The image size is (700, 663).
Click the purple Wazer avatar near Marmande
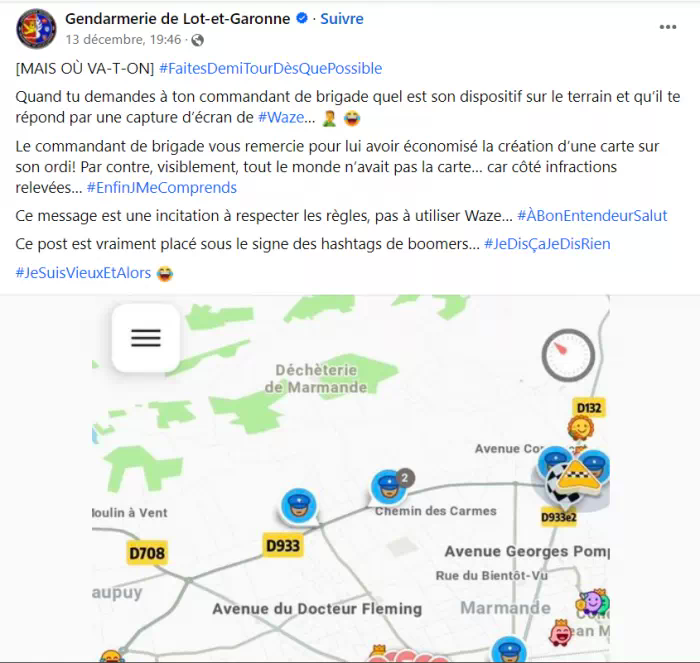coord(593,603)
